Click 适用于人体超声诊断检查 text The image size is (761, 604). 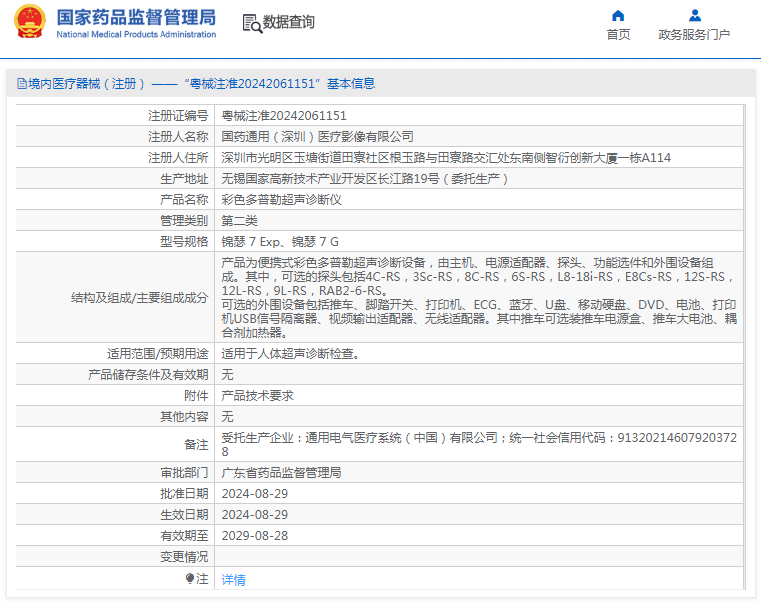click(x=291, y=354)
